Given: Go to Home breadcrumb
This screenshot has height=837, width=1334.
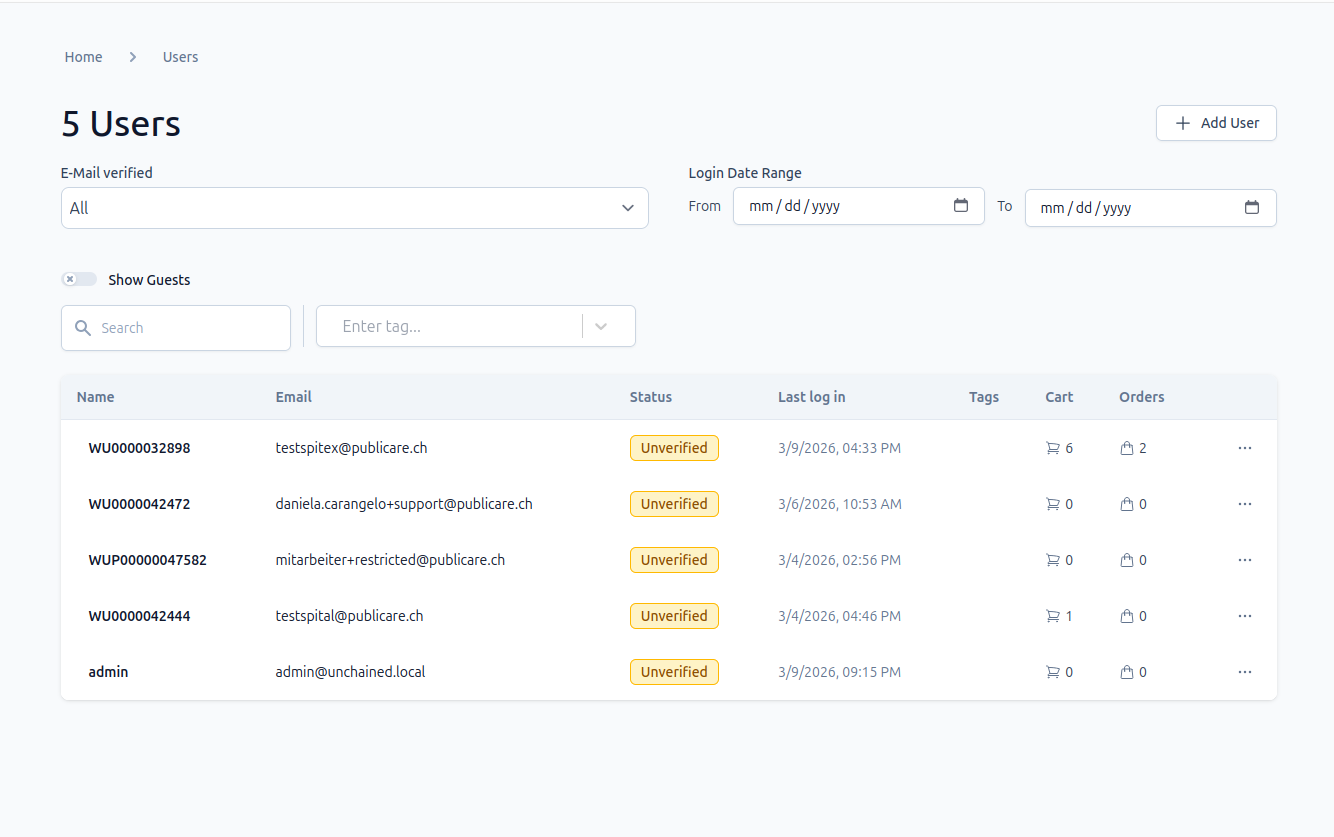Looking at the screenshot, I should tap(83, 57).
